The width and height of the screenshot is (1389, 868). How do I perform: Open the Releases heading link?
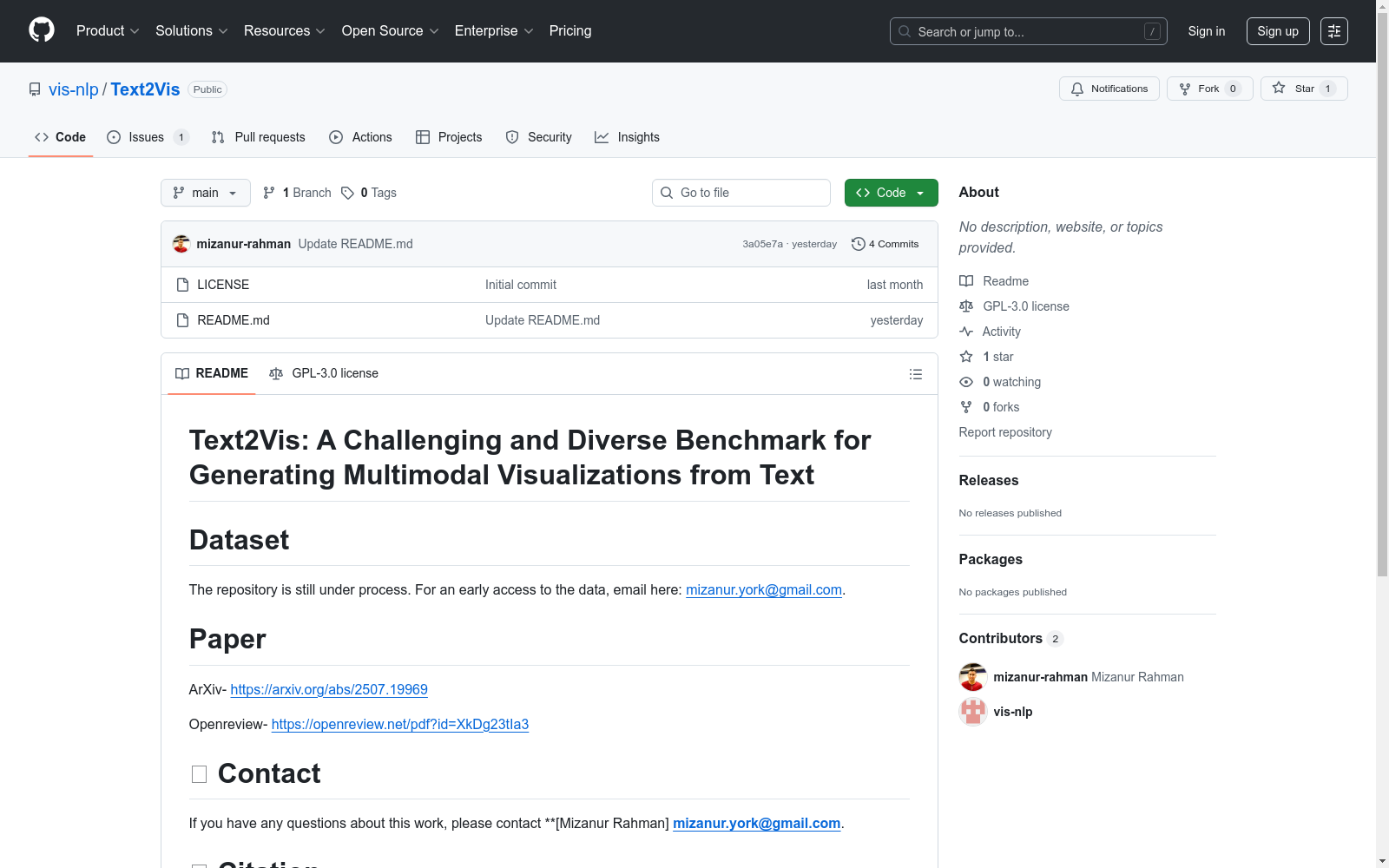pos(989,481)
